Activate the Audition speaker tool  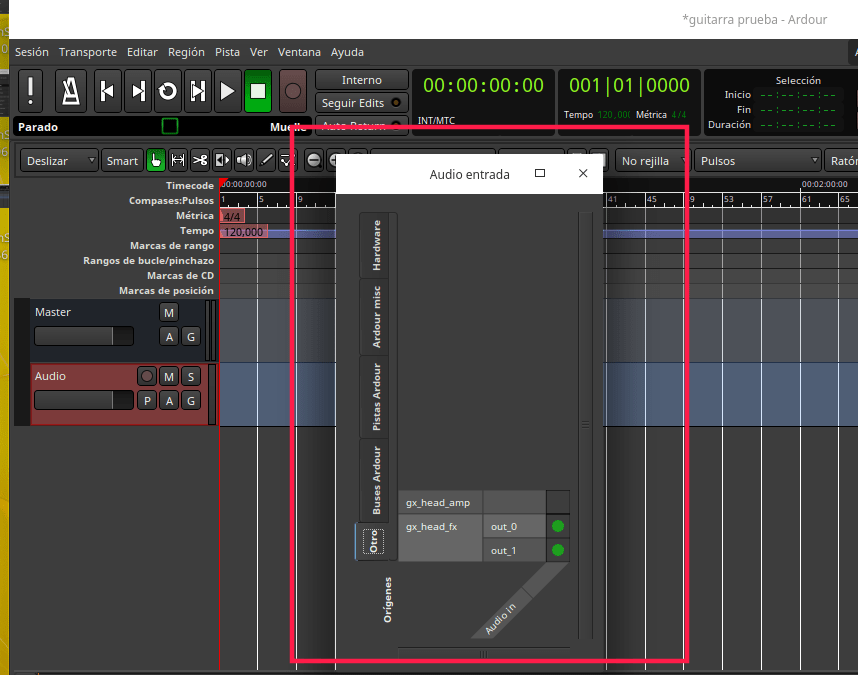244,160
